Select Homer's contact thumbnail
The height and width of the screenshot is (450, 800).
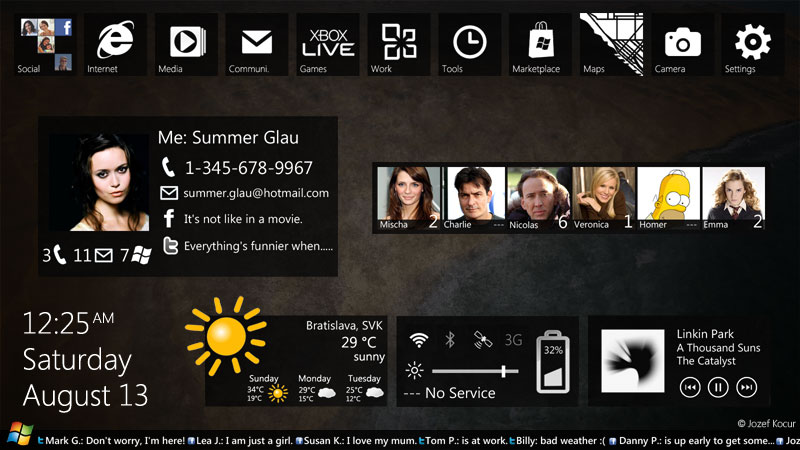[x=667, y=199]
